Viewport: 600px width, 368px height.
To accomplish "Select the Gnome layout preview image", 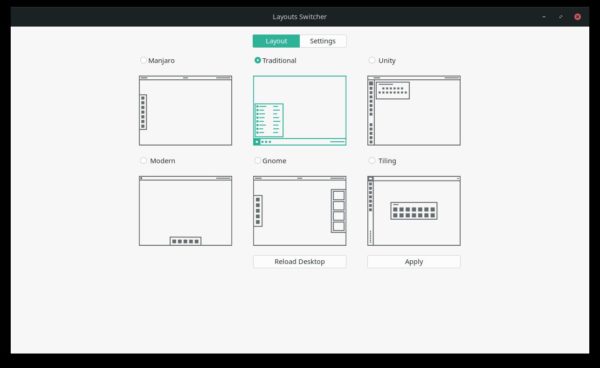I will coord(300,211).
